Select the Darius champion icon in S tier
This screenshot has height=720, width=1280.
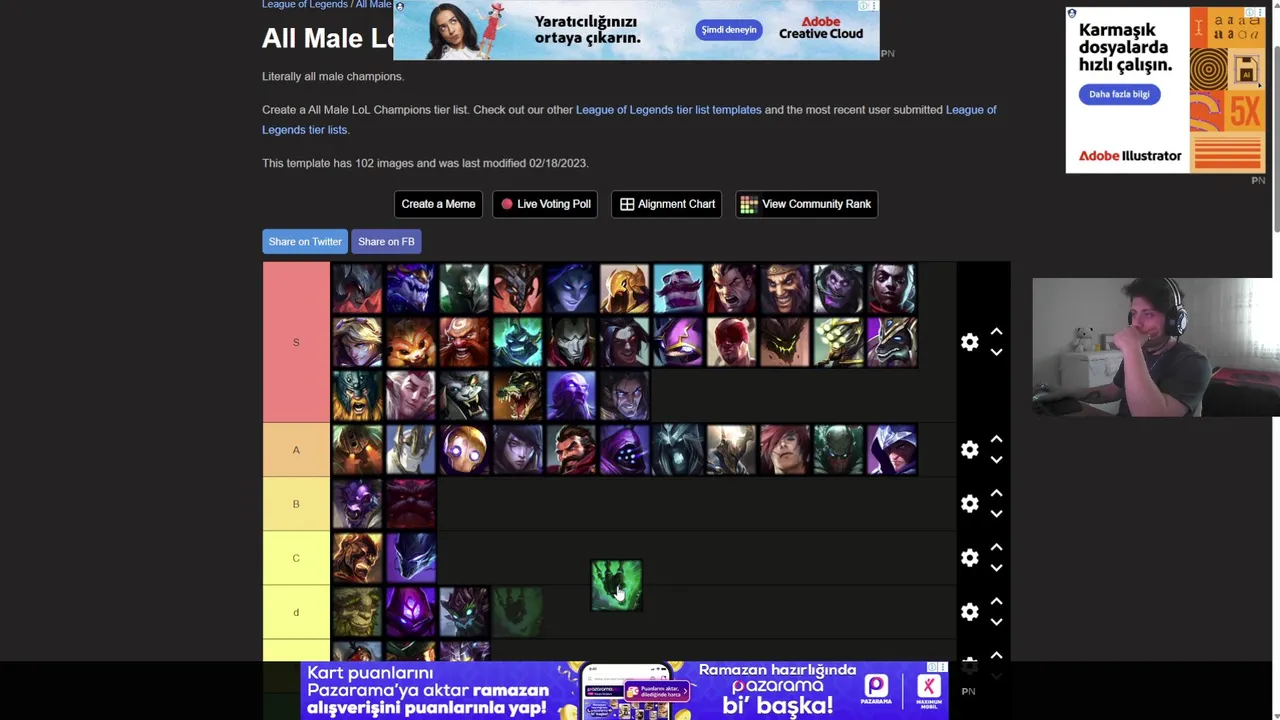tap(733, 288)
